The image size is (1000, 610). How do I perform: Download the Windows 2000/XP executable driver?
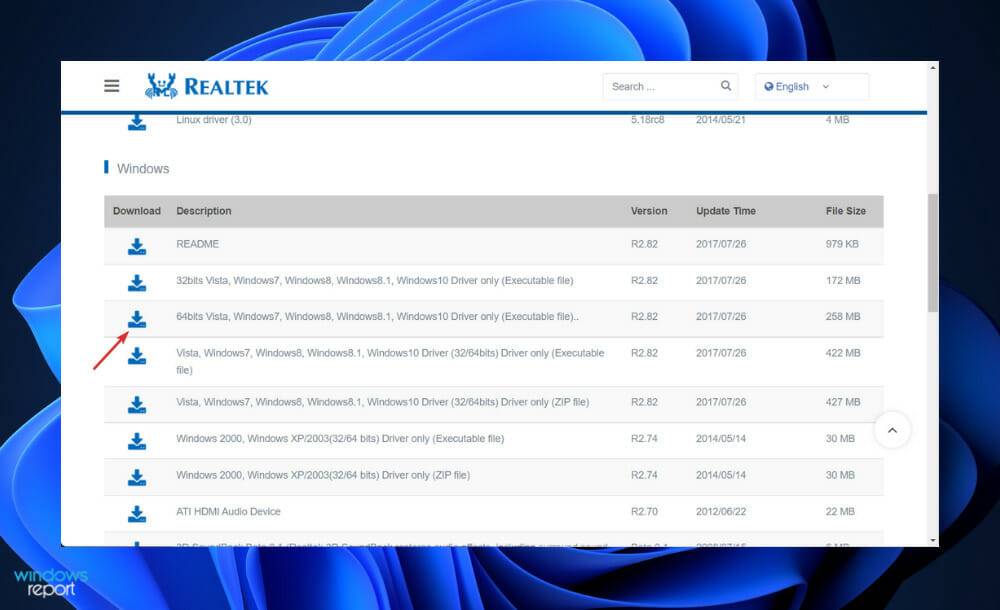pyautogui.click(x=136, y=439)
